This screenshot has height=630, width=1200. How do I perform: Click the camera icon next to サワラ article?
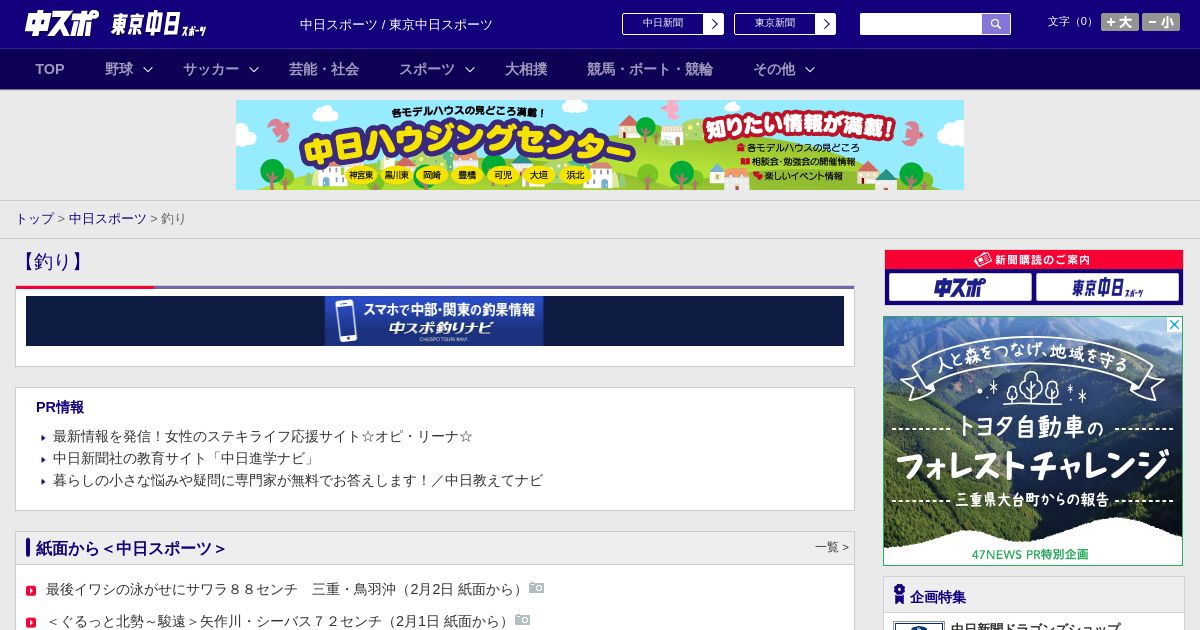[537, 588]
